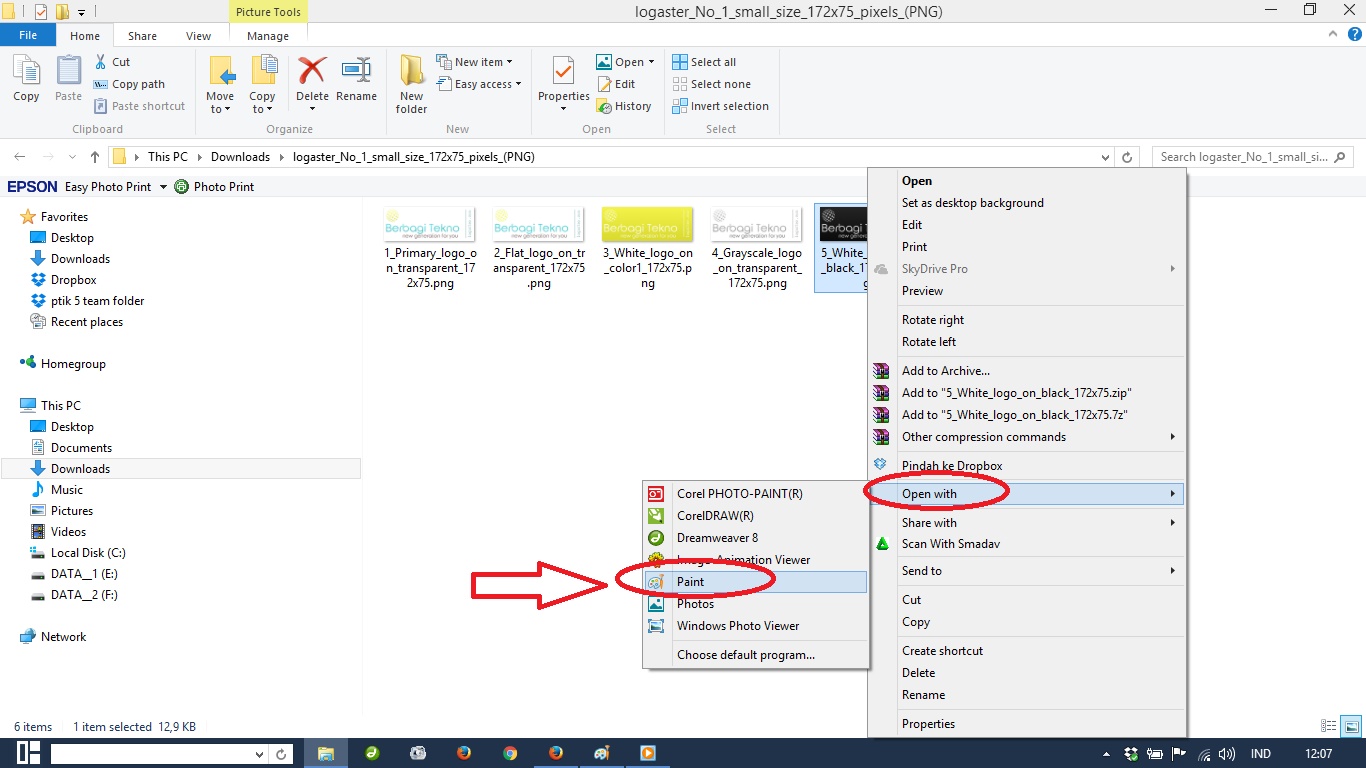
Task: Choose Windows Photo Viewer in the submenu
Action: (x=756, y=626)
